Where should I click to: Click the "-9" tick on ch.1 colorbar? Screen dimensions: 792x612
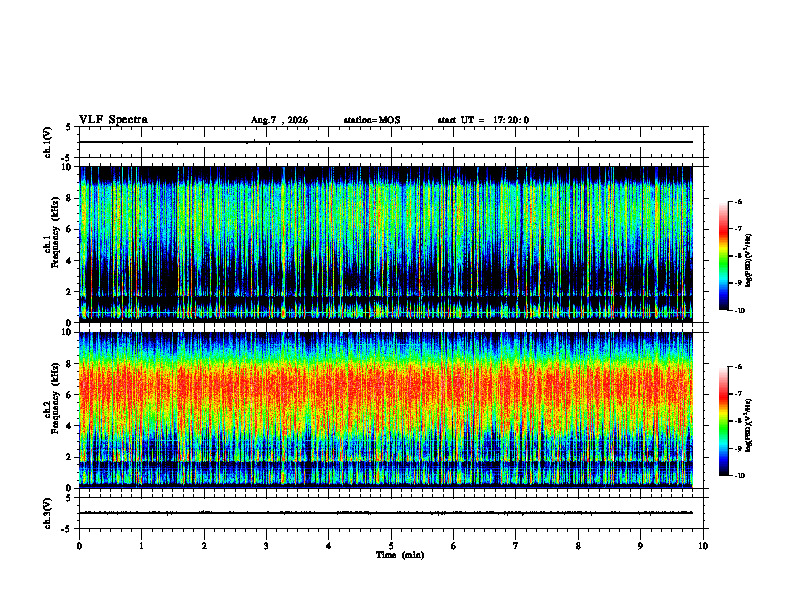(x=738, y=283)
